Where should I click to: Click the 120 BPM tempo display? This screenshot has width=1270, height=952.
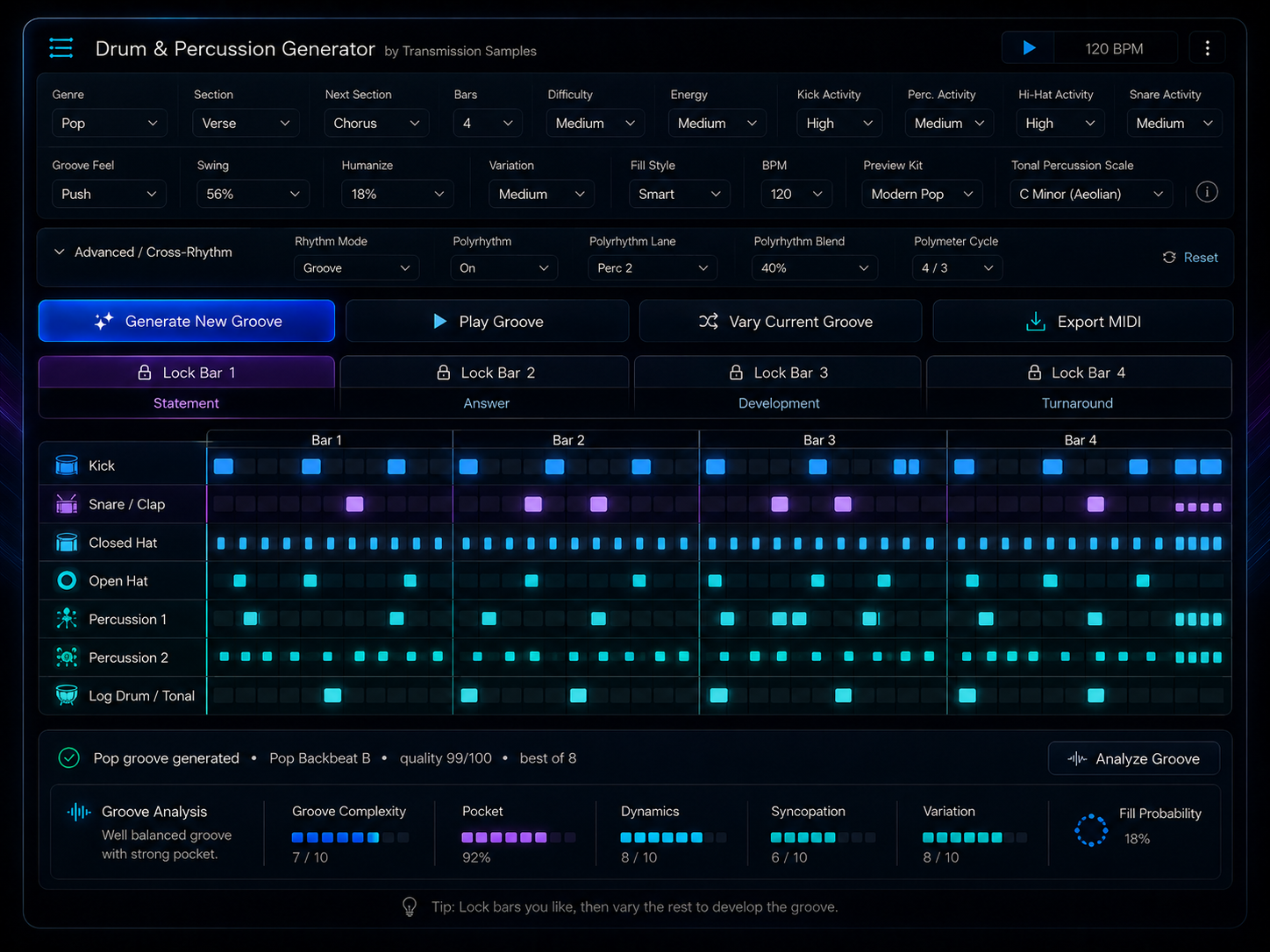1114,48
